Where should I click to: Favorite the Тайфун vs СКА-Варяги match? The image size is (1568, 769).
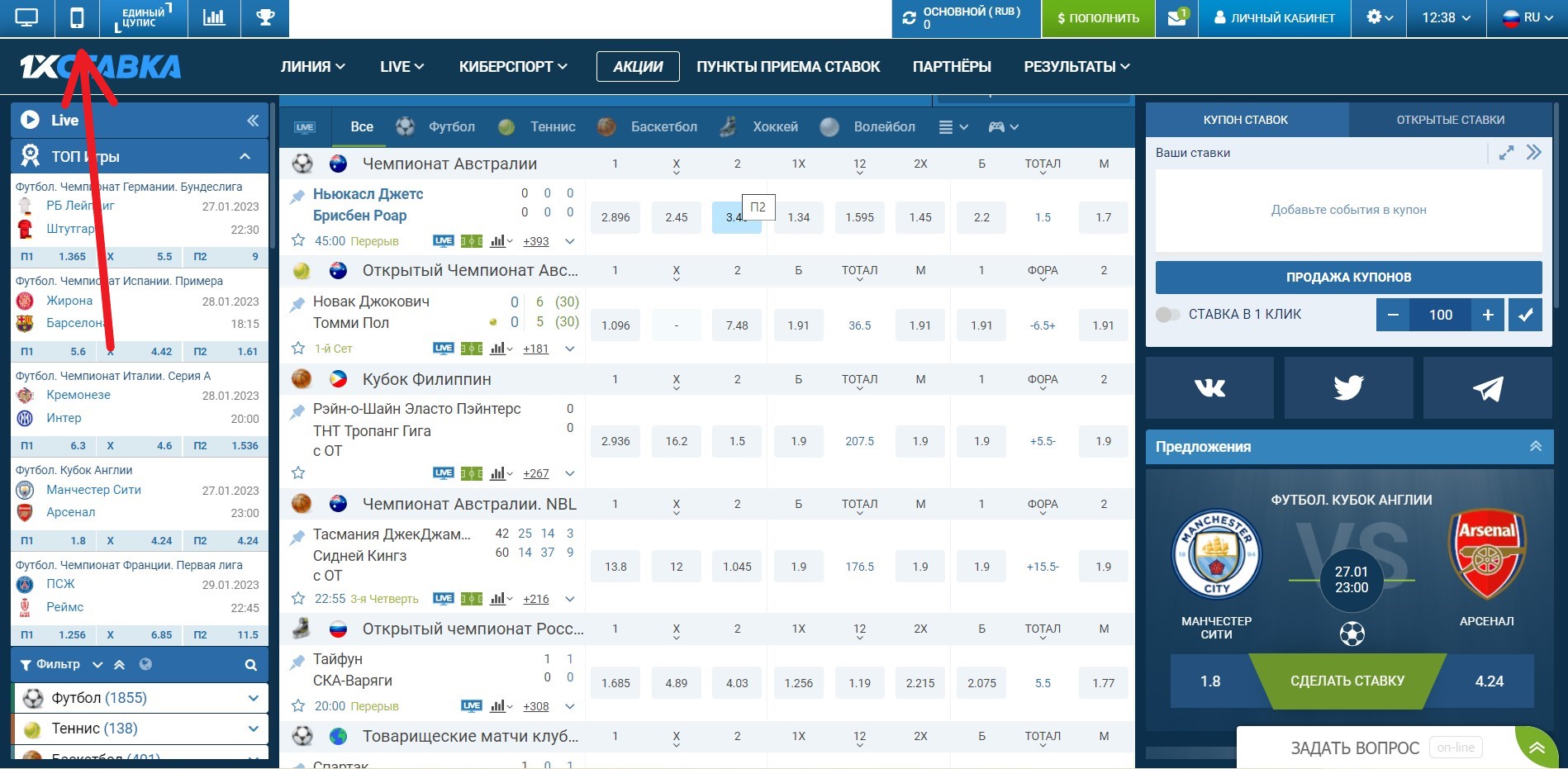(298, 706)
